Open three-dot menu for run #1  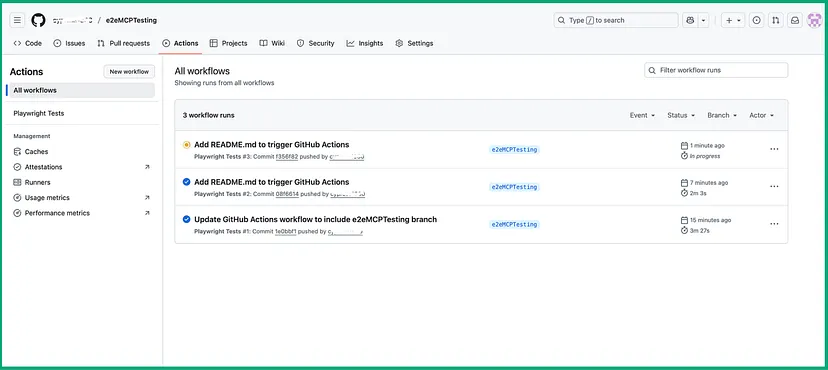tap(774, 224)
